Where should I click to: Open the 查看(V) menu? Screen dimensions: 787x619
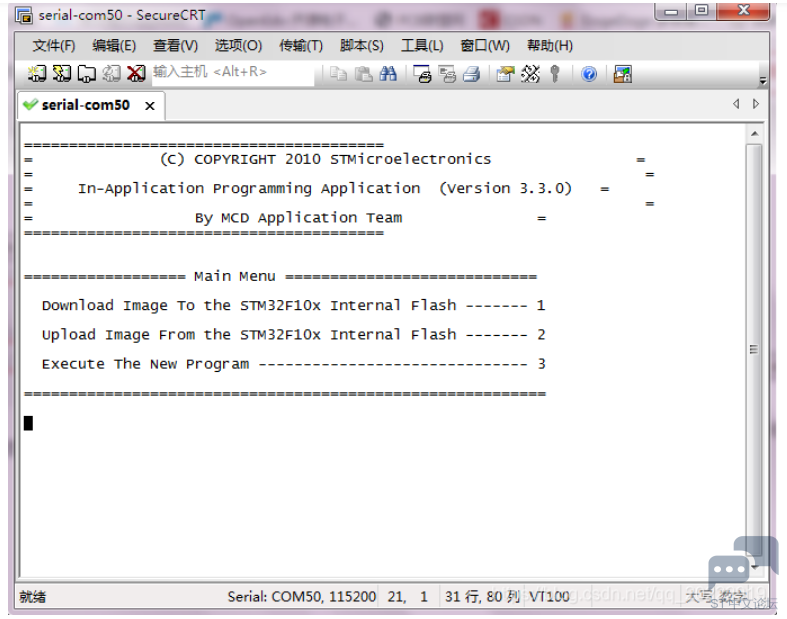tap(175, 46)
